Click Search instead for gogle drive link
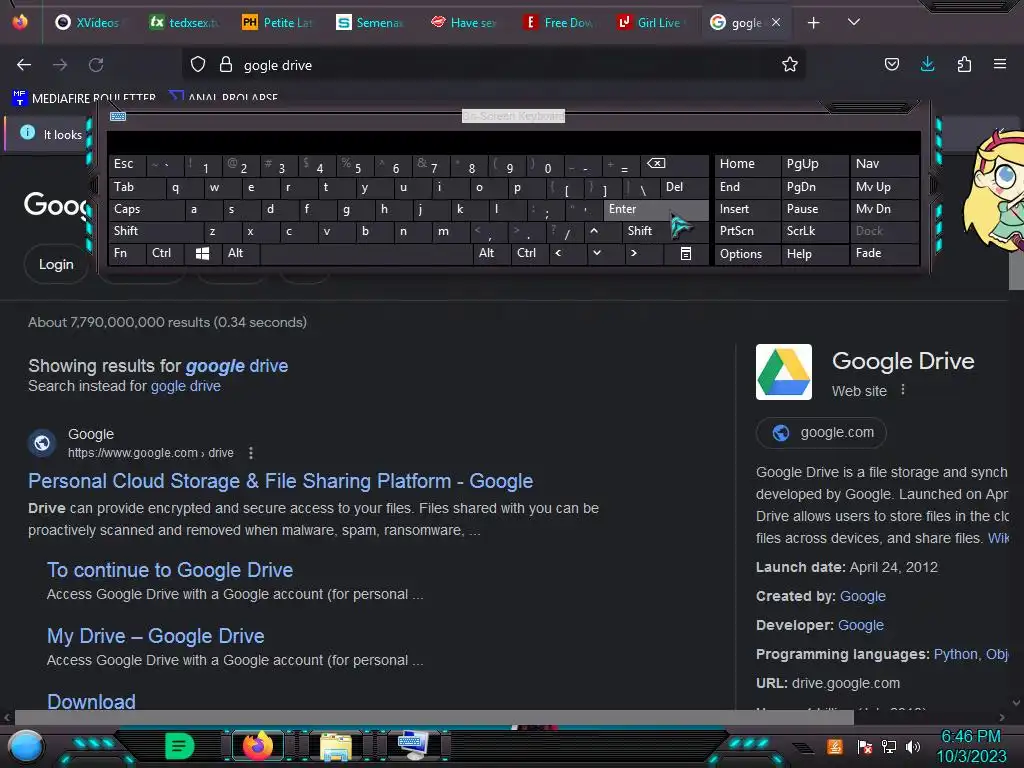 [x=185, y=386]
